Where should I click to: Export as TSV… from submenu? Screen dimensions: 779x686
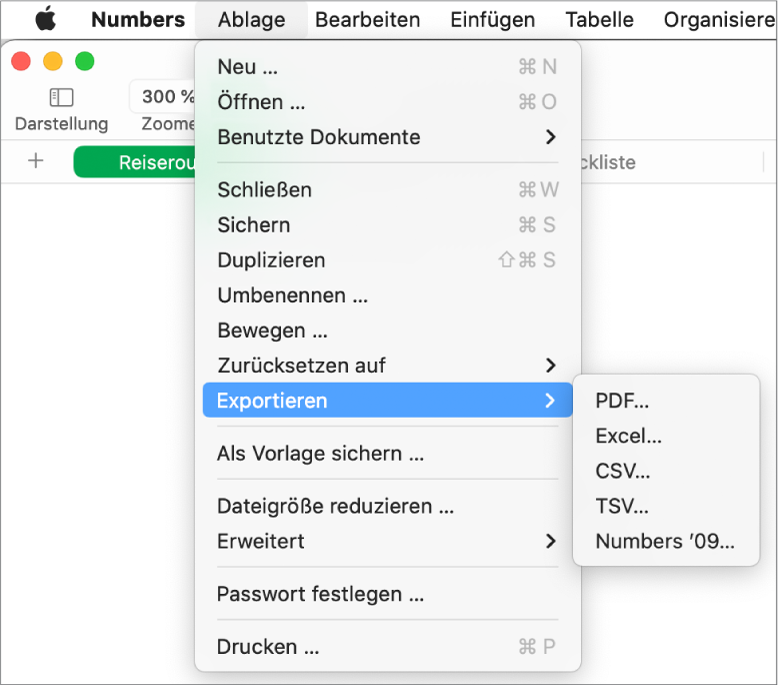point(666,506)
